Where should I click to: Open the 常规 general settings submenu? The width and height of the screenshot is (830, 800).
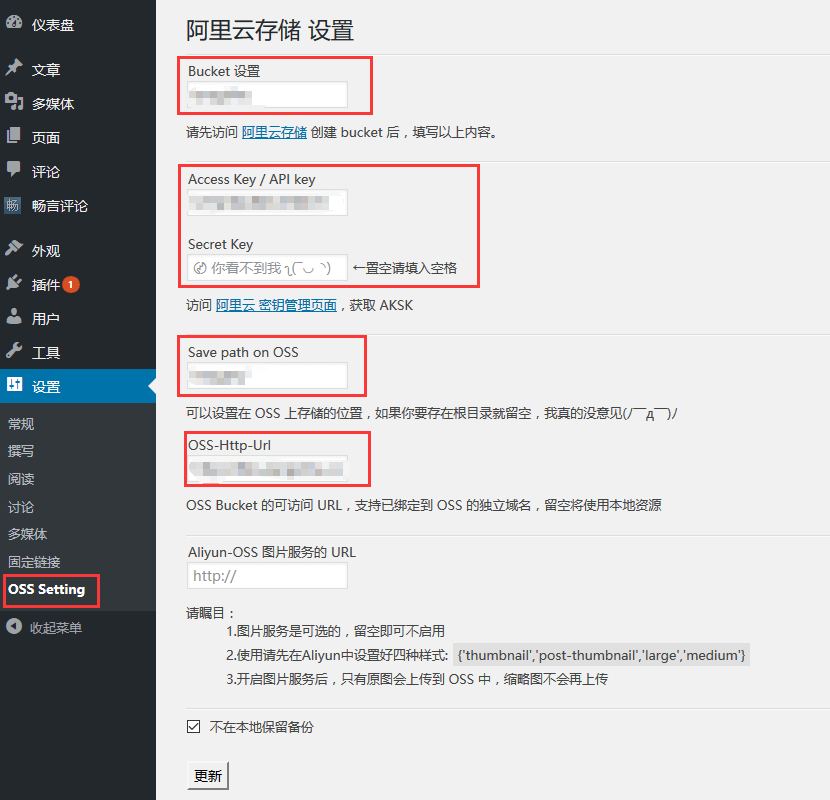click(x=21, y=424)
